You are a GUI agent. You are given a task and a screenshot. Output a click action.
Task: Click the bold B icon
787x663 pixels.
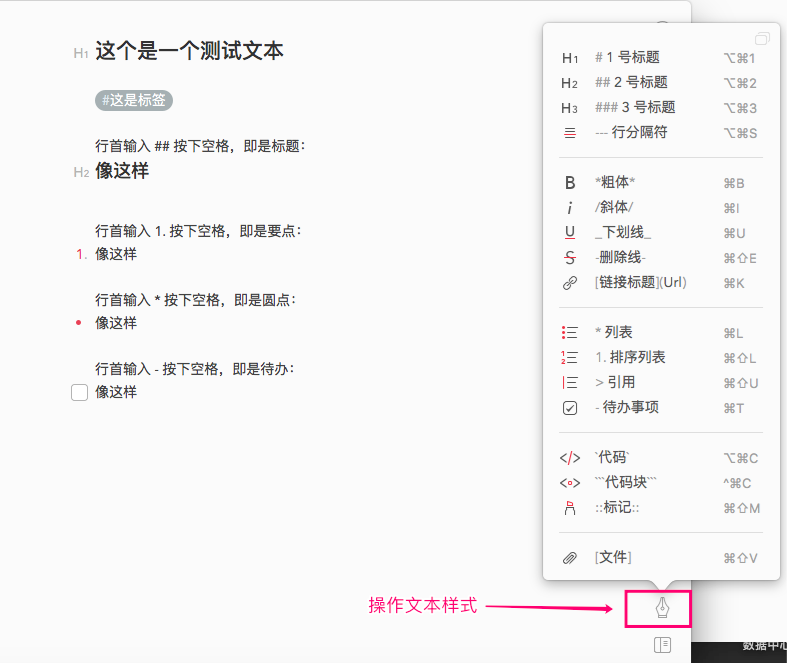pos(570,183)
